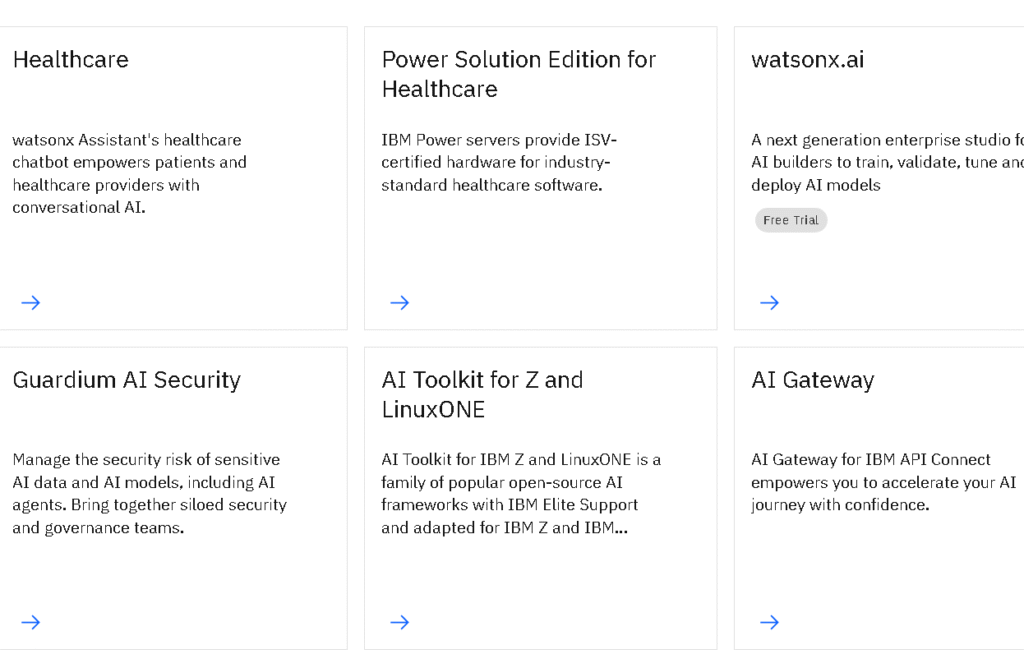Click the AI Gateway API Connect description
The image size is (1024, 663).
click(883, 482)
